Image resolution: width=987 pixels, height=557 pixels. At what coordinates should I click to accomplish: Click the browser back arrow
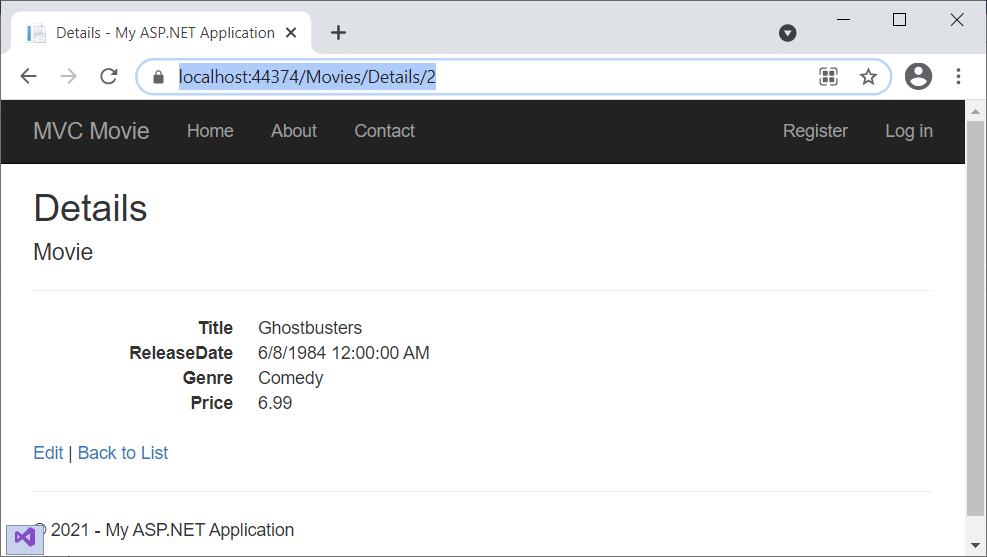tap(28, 77)
